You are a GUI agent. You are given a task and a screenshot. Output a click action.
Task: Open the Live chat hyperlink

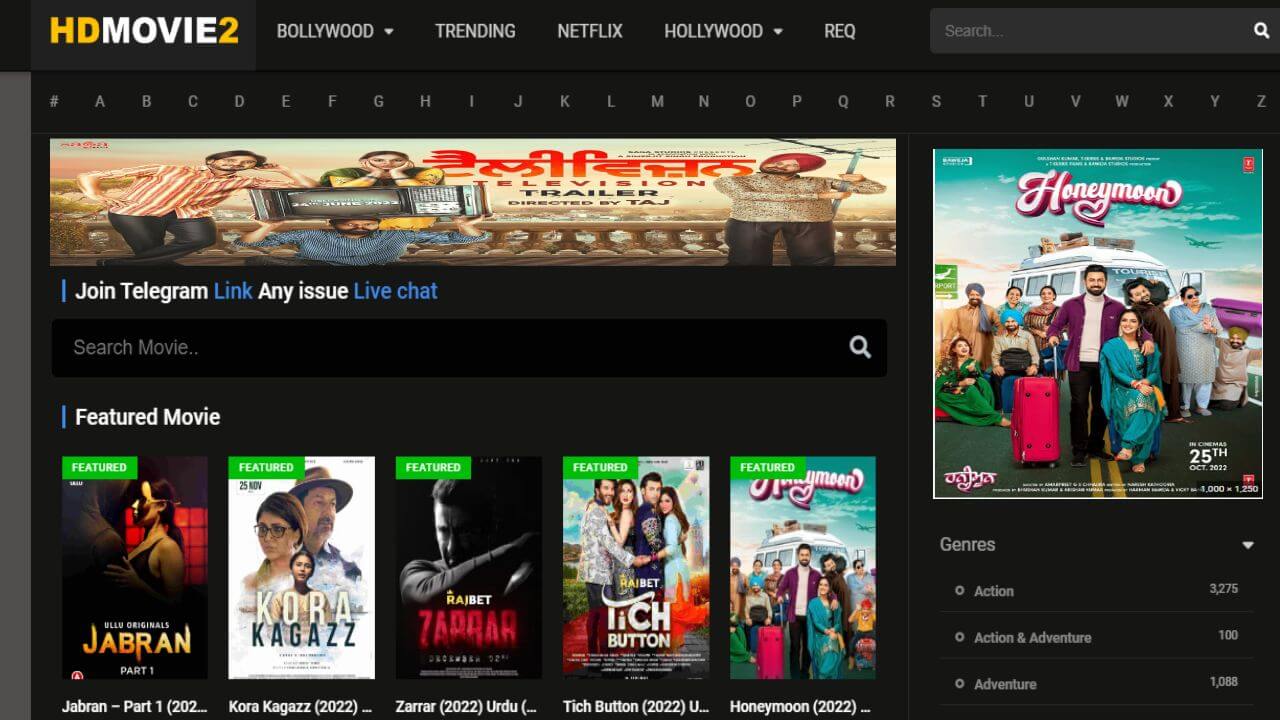(x=395, y=291)
